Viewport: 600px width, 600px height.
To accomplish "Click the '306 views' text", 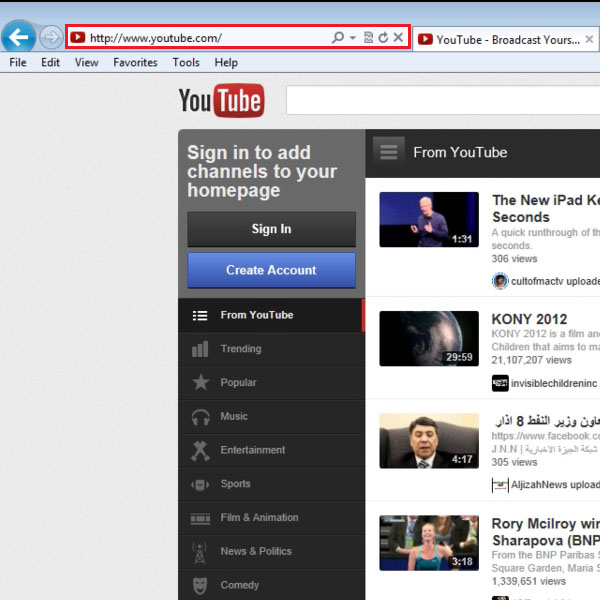I will (514, 259).
